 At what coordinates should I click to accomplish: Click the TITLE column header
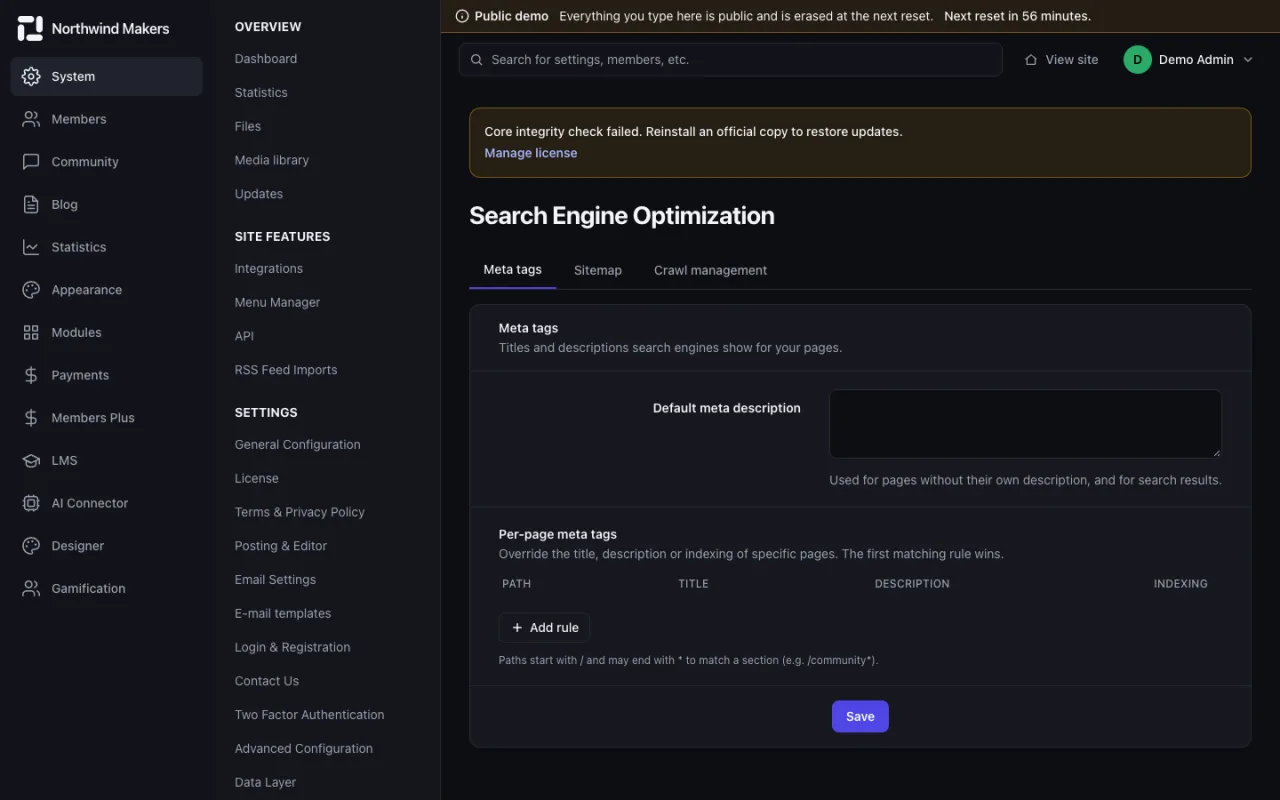coord(693,584)
